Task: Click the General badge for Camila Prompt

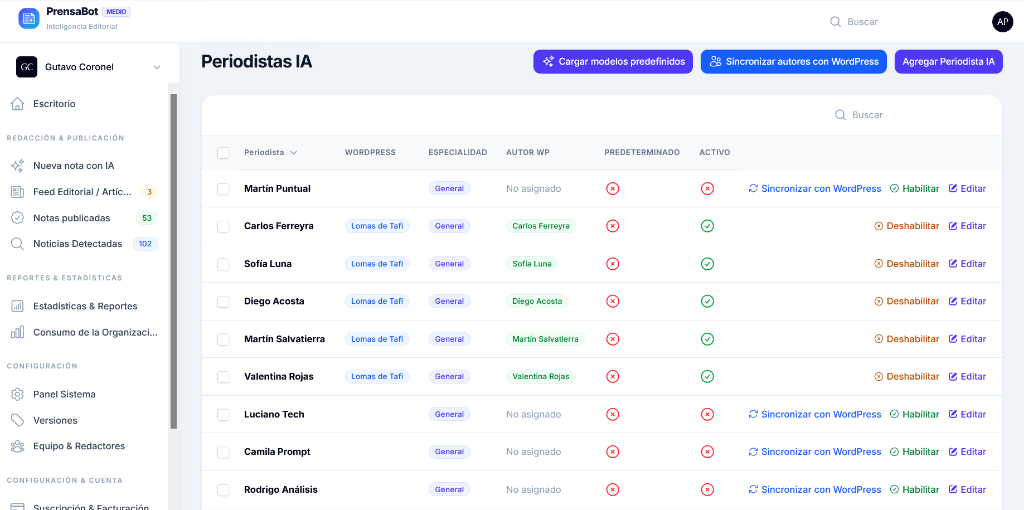Action: pos(449,452)
